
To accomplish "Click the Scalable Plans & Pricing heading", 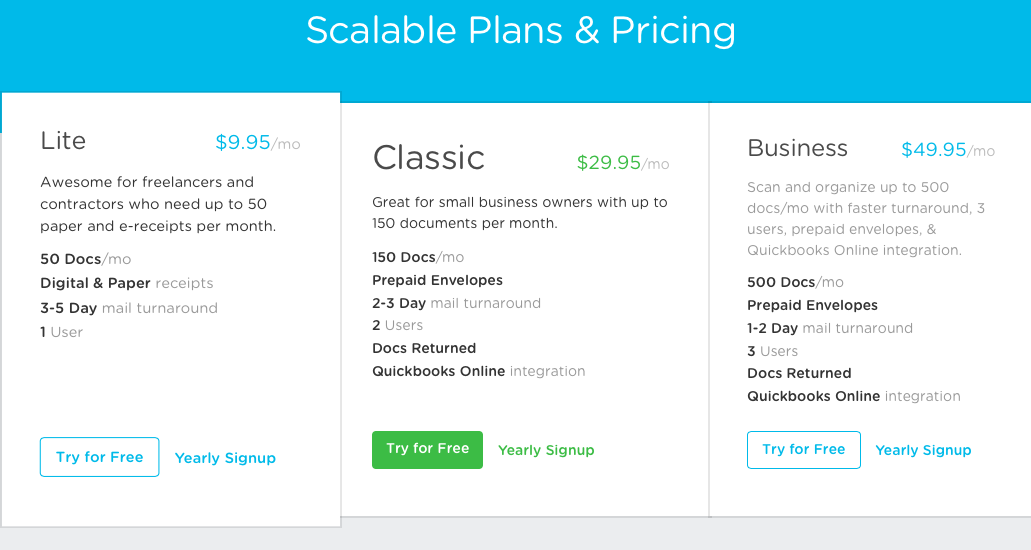I will 521,30.
